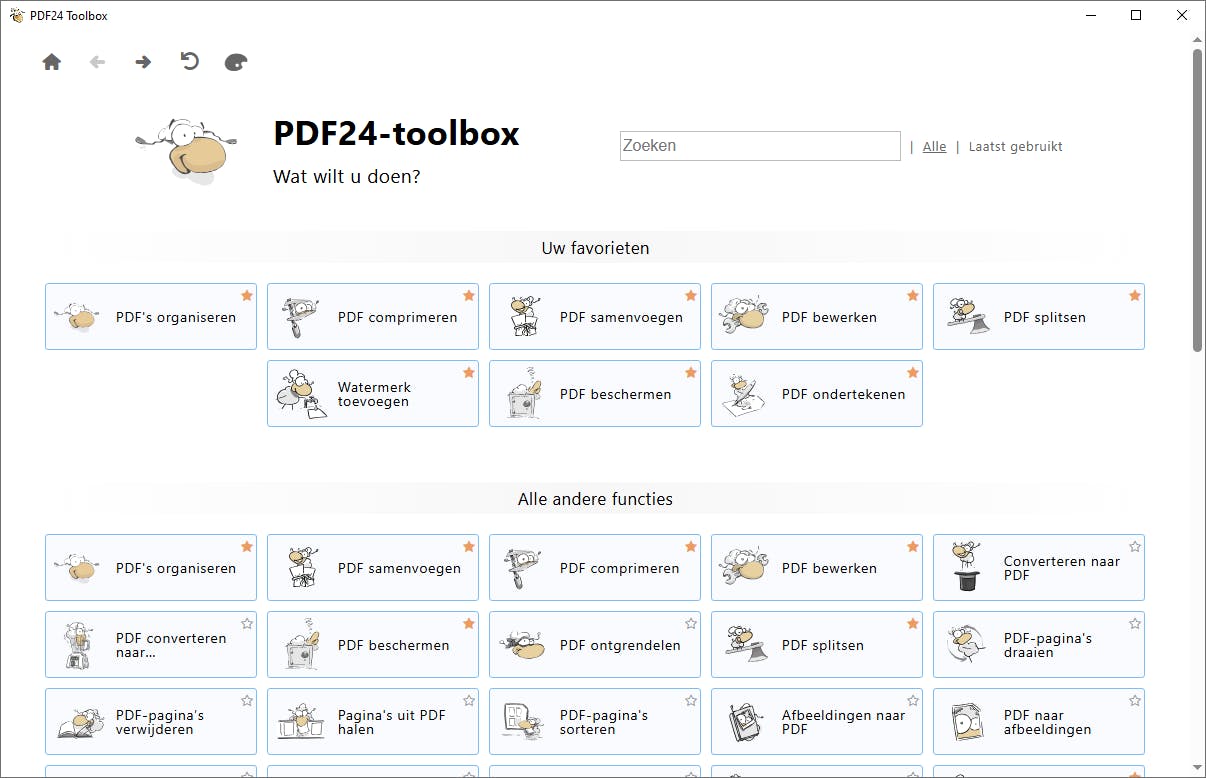Screen dimensions: 1206x778
Task: Favorite PDF naar afbeeldingen via star
Action: click(1135, 700)
